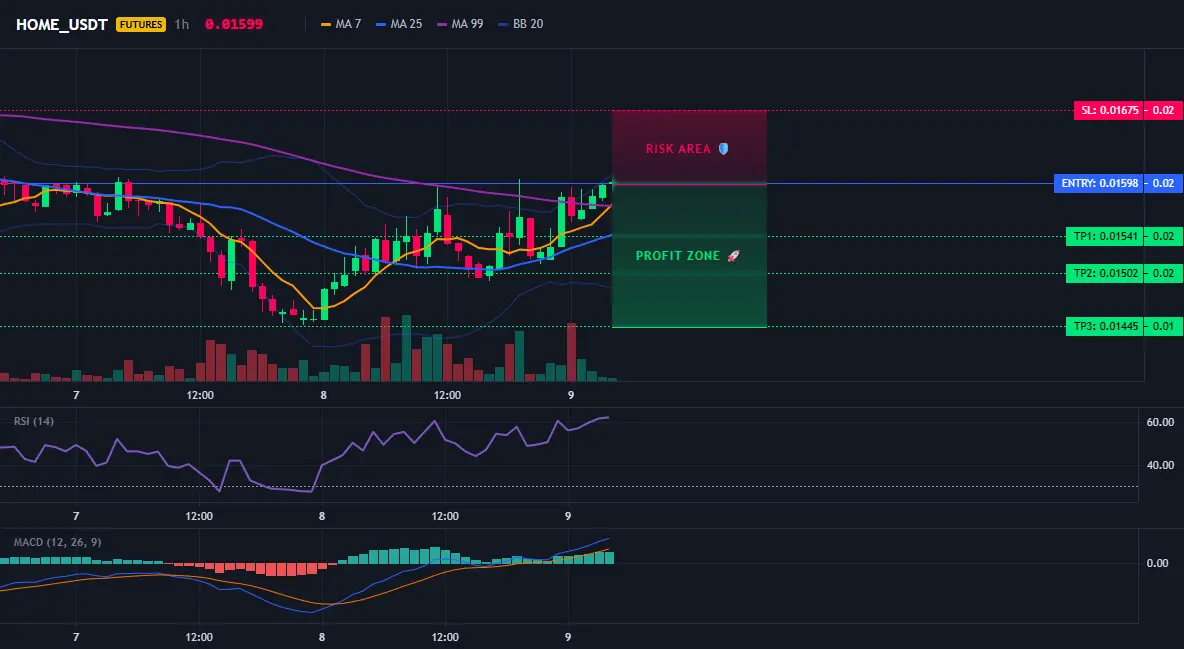Click the TP3: 0.01445 label
This screenshot has height=649, width=1184.
coord(1104,326)
